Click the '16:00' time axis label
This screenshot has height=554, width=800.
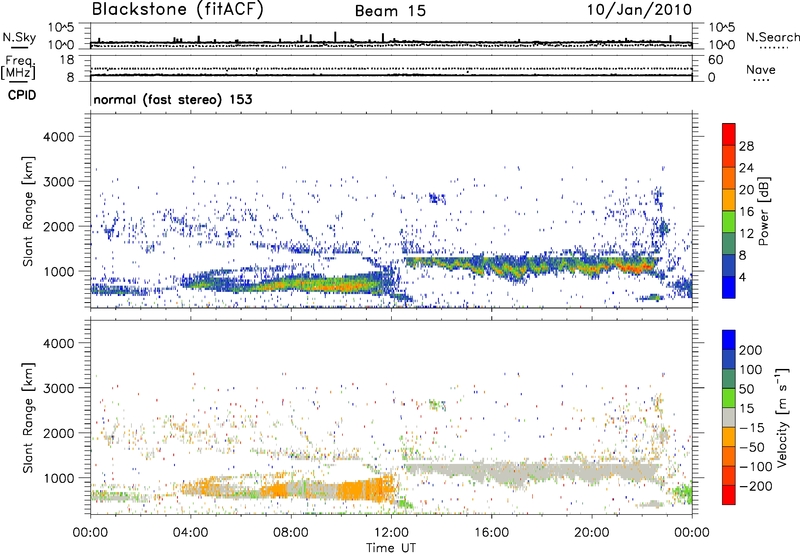point(491,533)
